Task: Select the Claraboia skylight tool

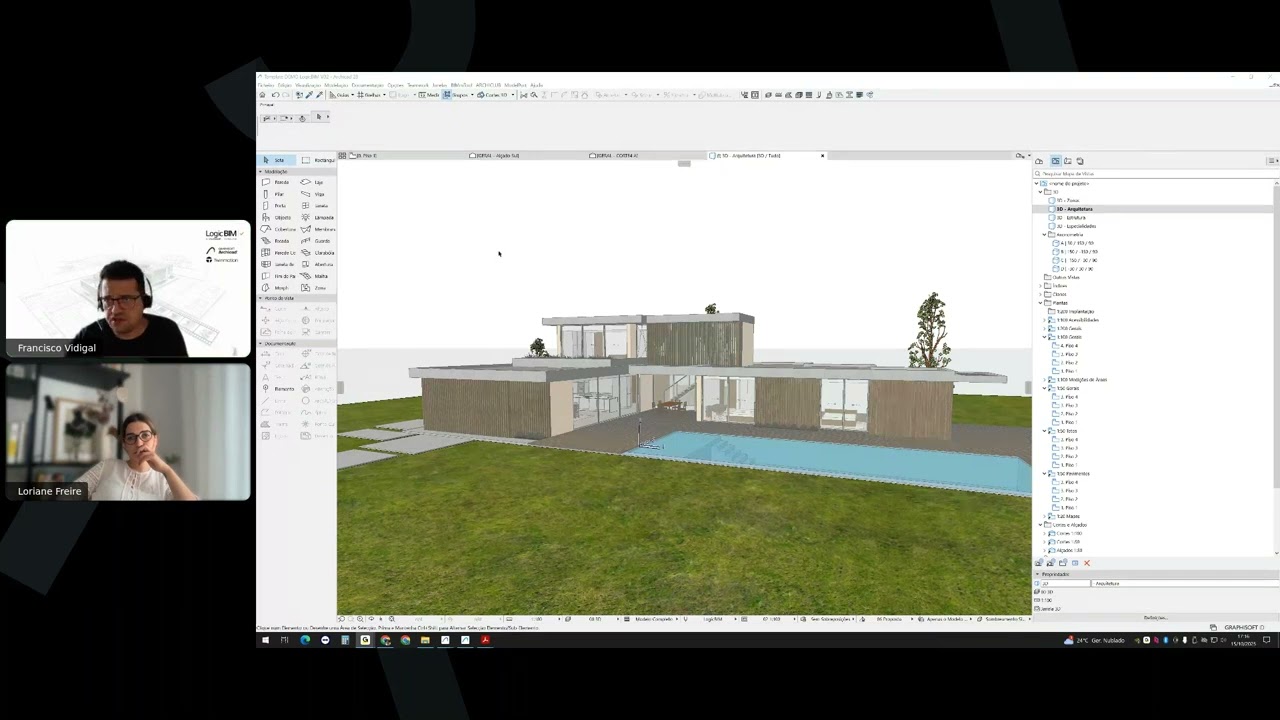Action: 316,253
